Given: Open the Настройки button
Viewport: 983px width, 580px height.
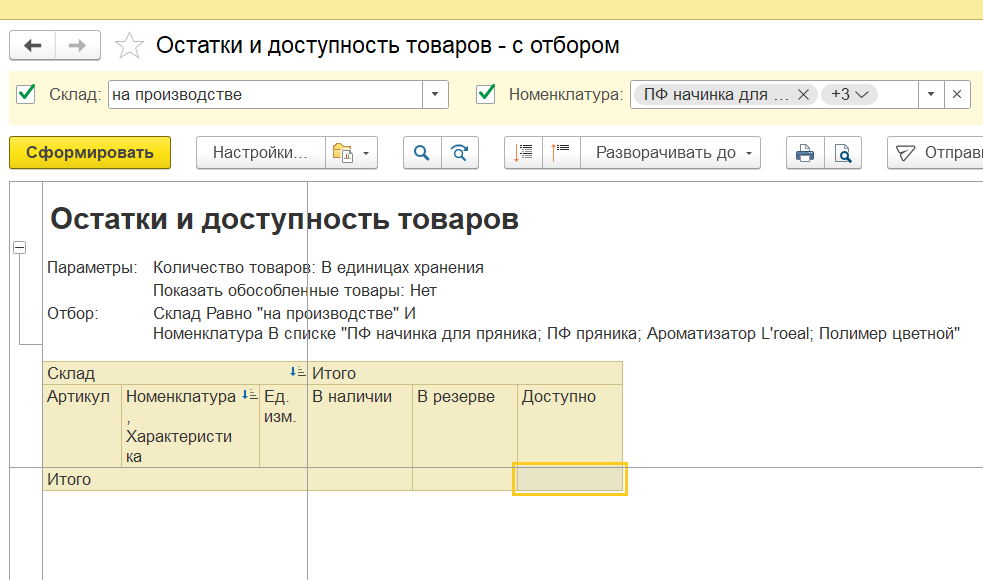Looking at the screenshot, I should point(260,153).
